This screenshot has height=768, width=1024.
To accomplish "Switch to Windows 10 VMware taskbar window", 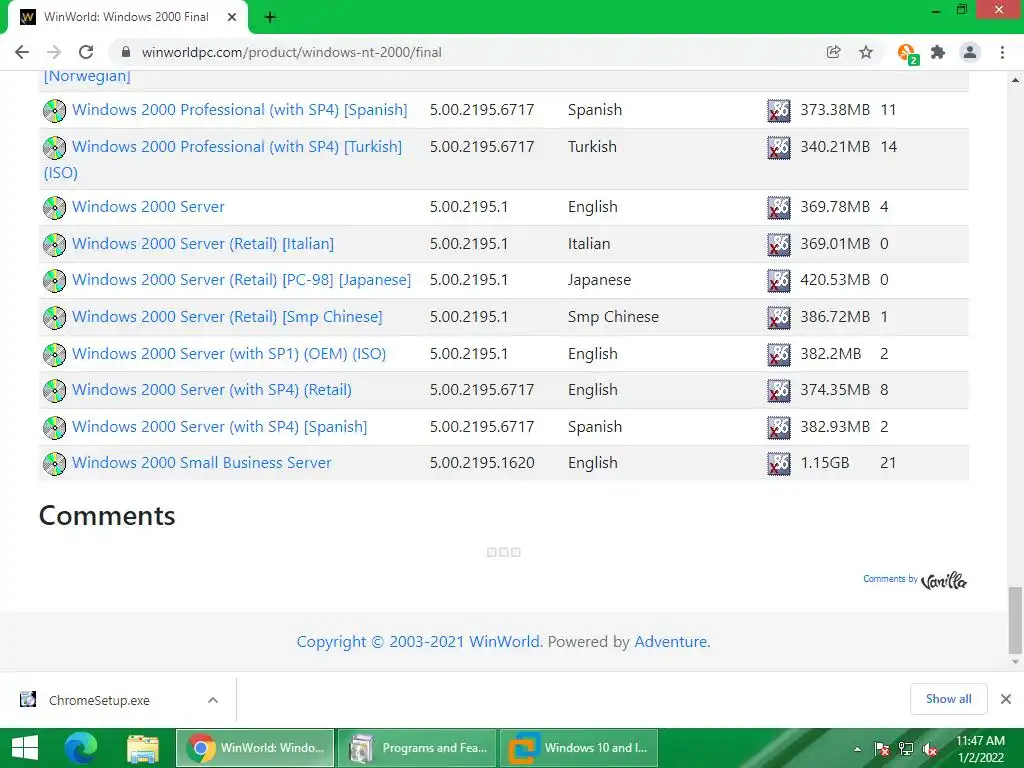I will click(x=579, y=748).
